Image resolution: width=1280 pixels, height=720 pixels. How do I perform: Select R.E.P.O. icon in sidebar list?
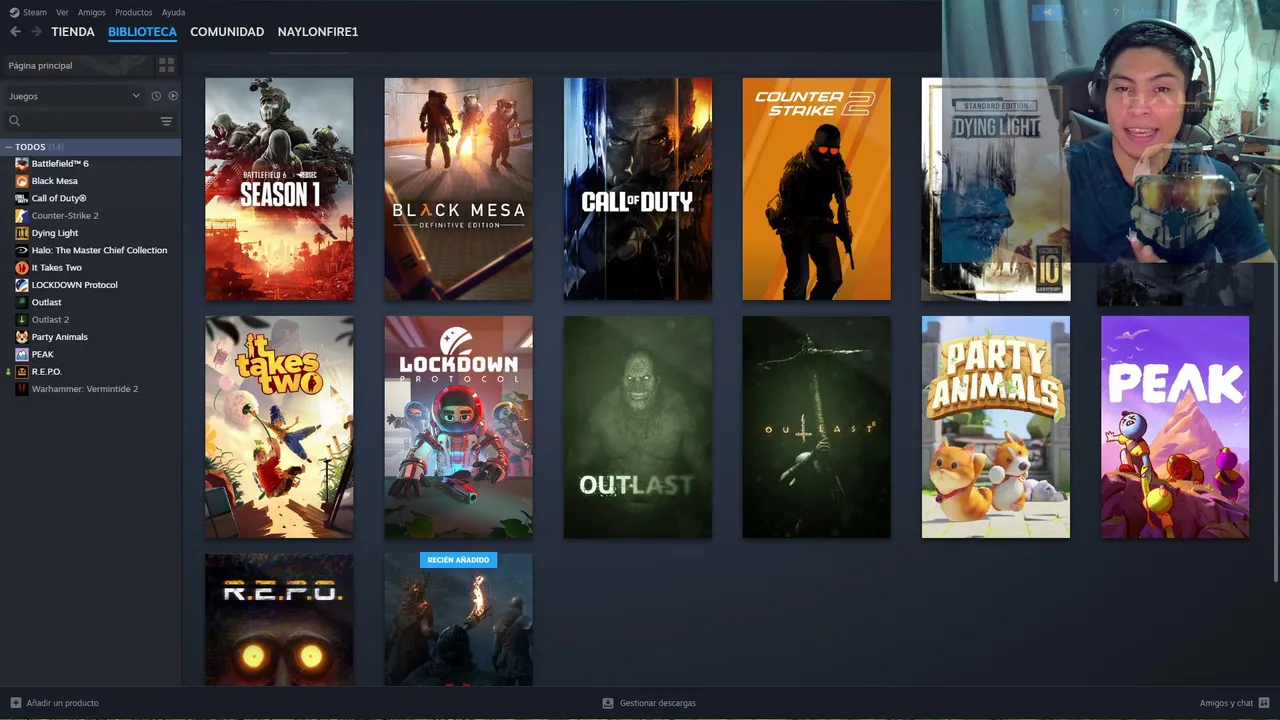click(x=22, y=371)
